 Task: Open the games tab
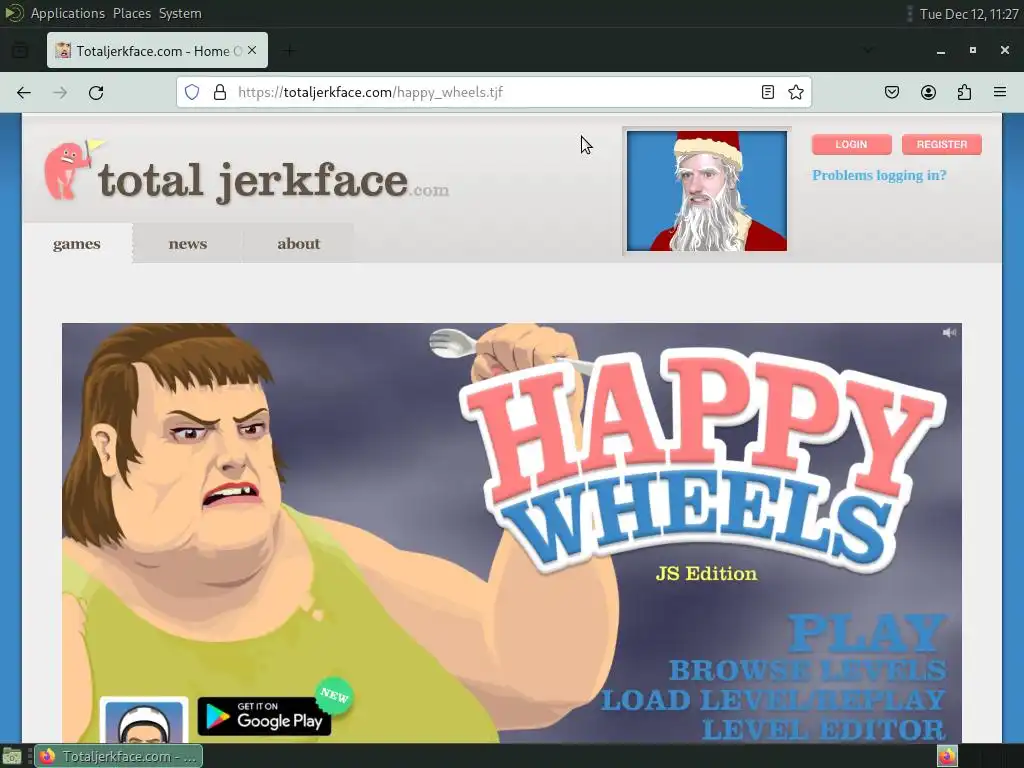tap(77, 244)
